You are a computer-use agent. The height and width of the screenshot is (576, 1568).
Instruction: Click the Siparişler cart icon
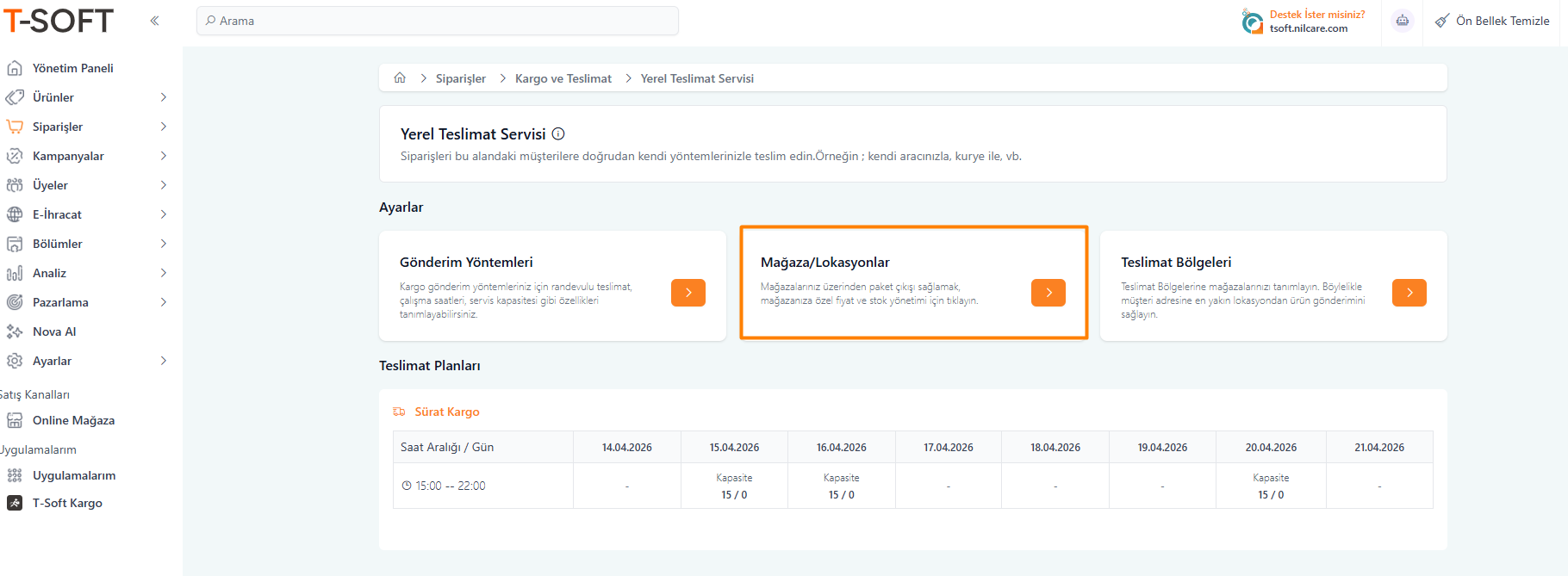15,127
